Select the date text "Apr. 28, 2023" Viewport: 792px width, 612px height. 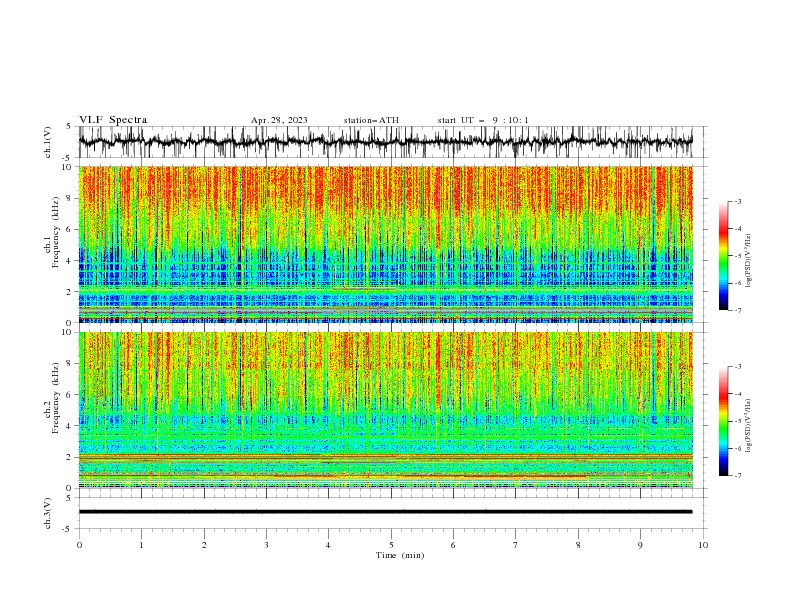point(279,120)
